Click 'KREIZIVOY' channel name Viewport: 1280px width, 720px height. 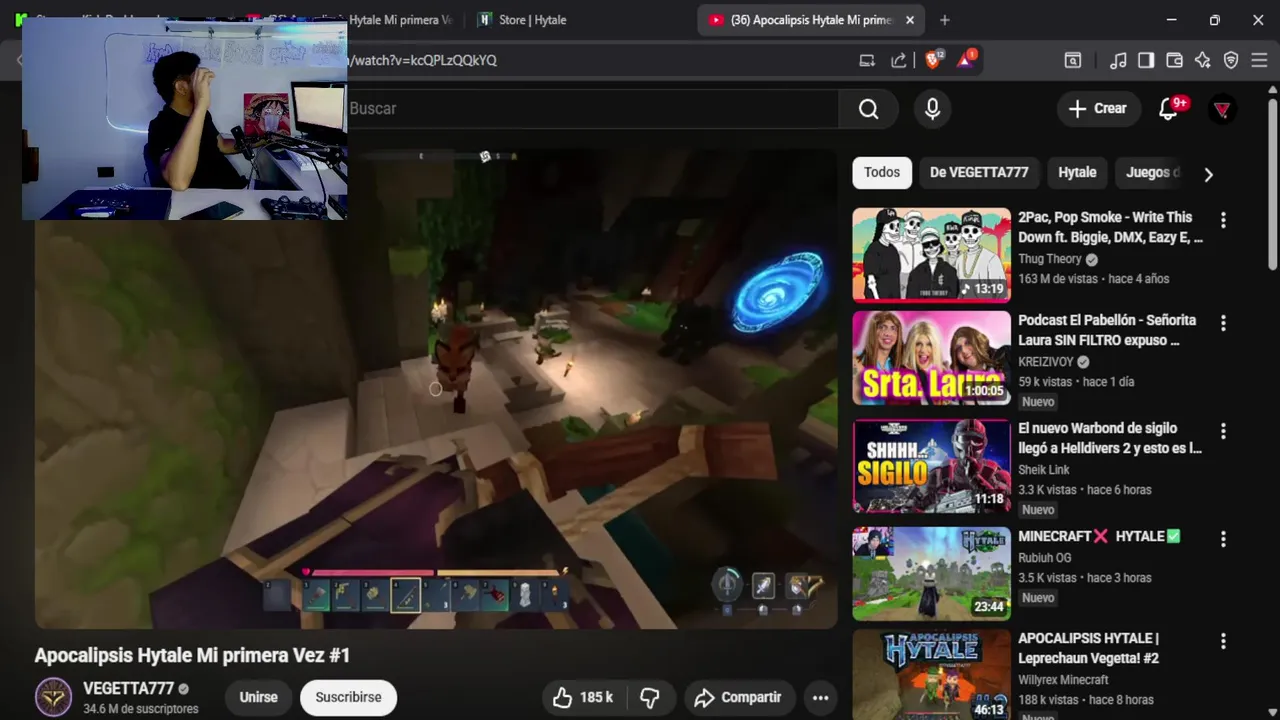click(x=1045, y=362)
